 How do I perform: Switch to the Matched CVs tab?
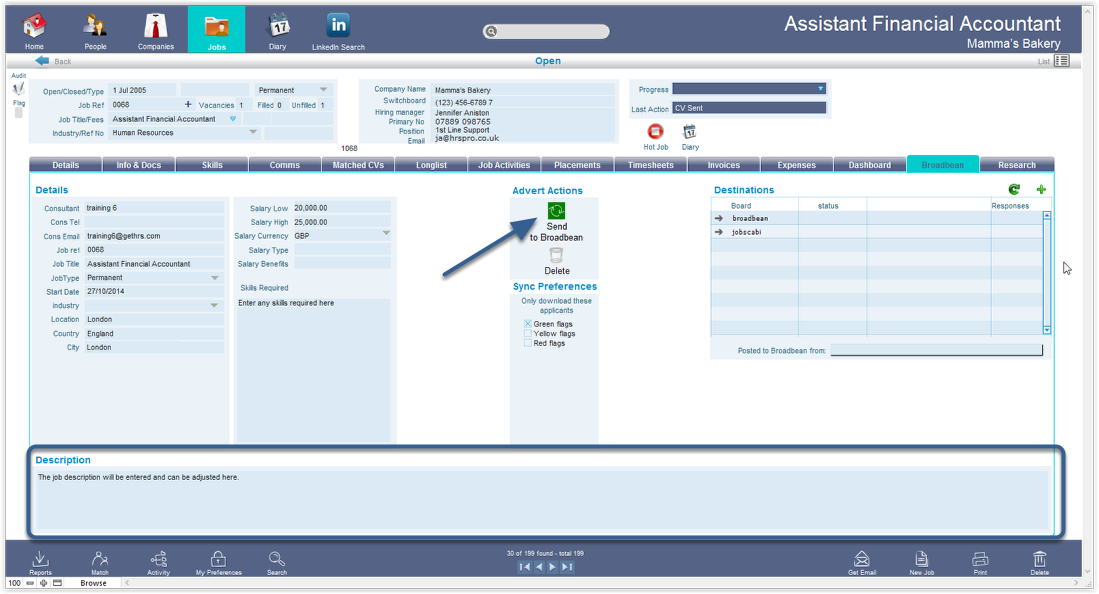click(x=358, y=165)
